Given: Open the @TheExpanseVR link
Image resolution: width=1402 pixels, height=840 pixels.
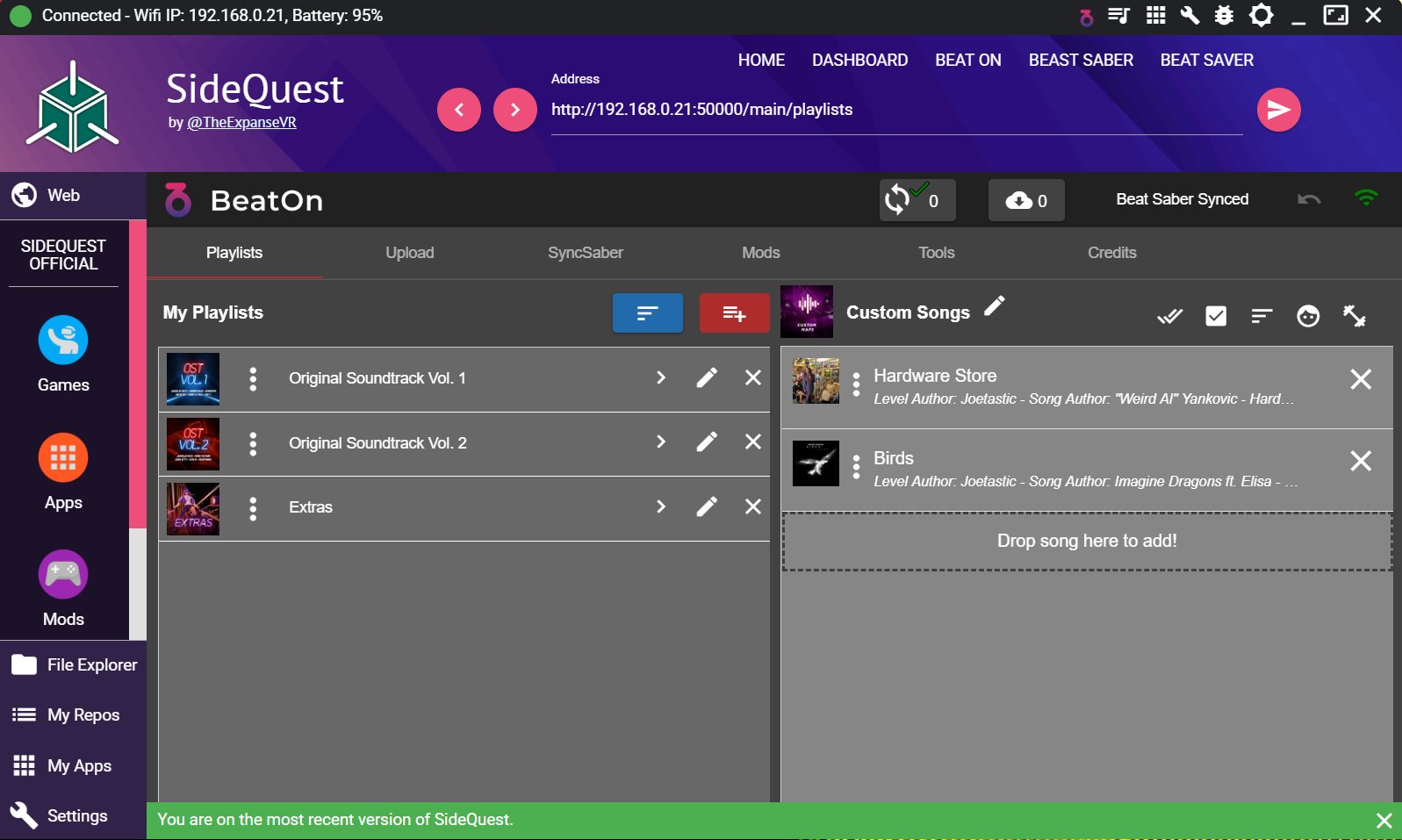Looking at the screenshot, I should [241, 122].
